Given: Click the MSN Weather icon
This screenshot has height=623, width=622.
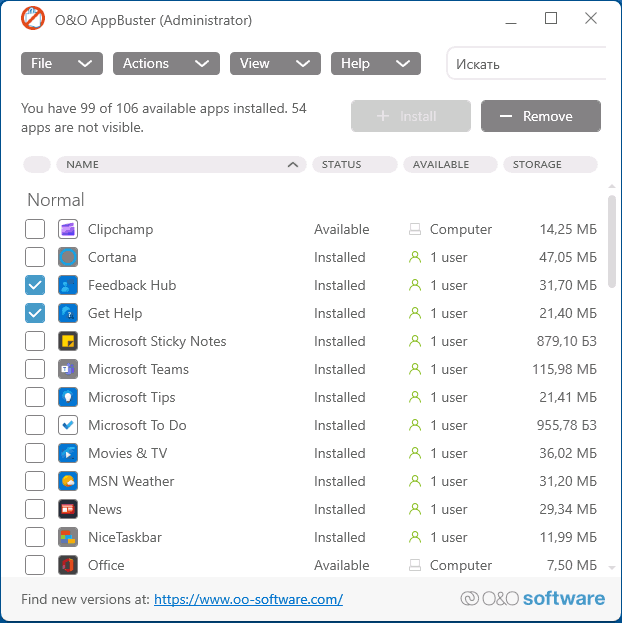Looking at the screenshot, I should tap(68, 481).
